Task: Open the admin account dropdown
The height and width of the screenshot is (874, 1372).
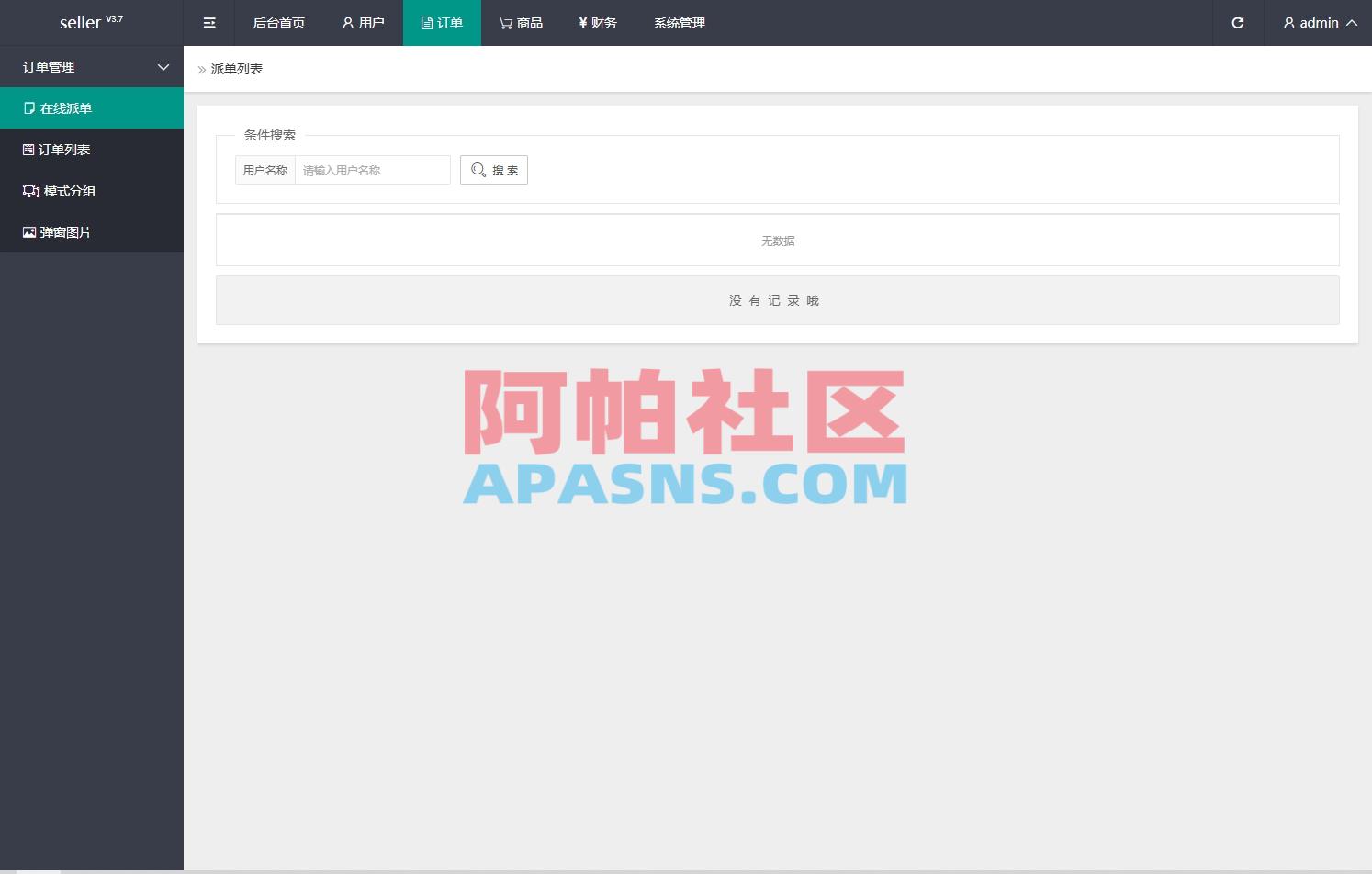Action: point(1318,23)
